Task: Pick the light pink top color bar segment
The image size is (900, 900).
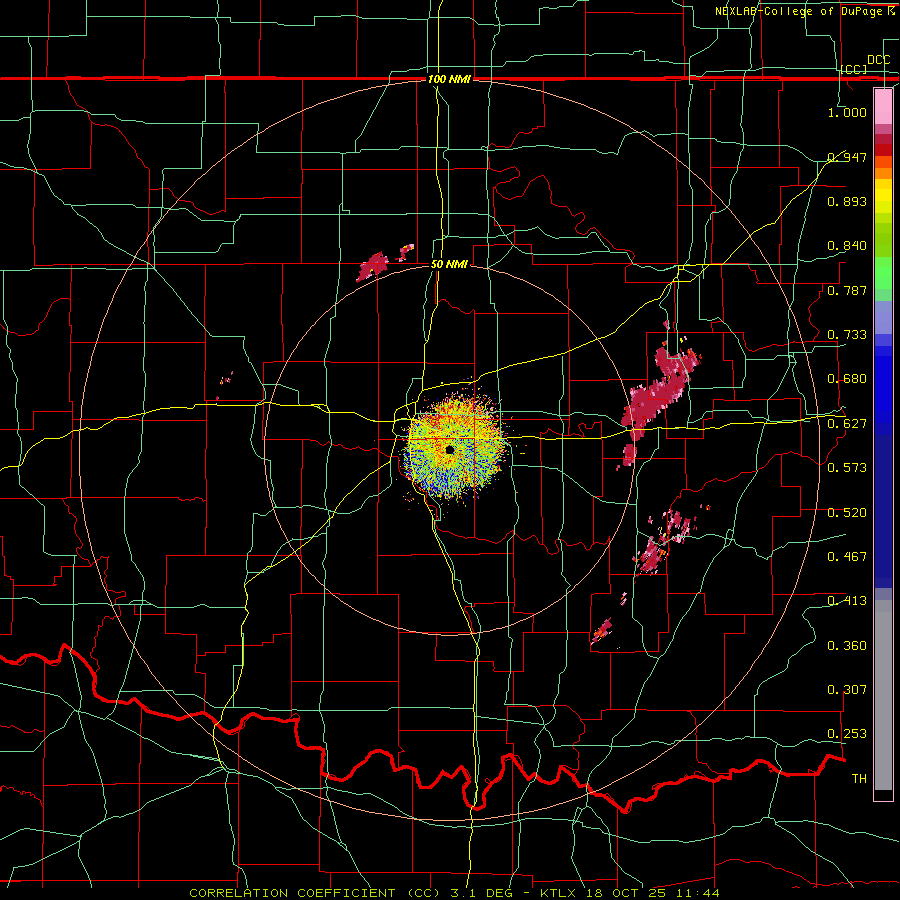Action: 883,106
